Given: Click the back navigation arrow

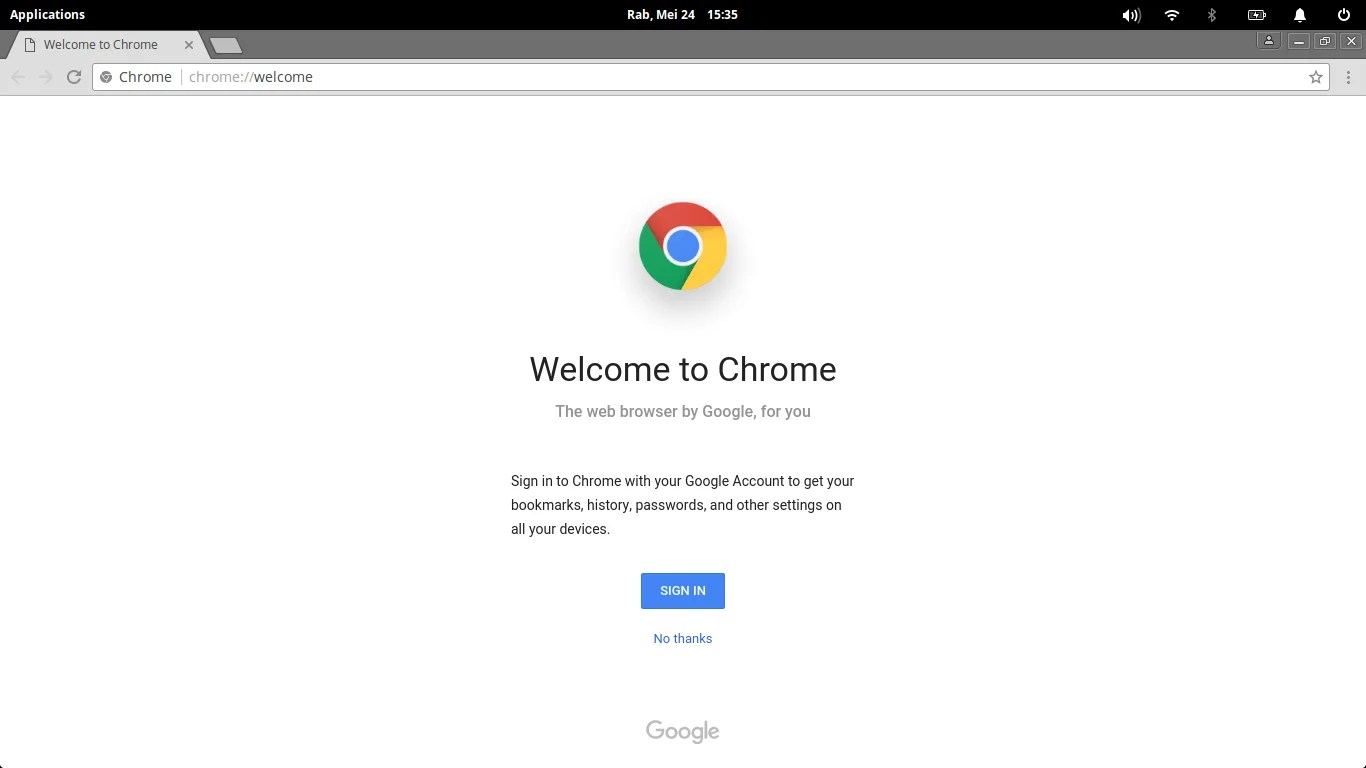Looking at the screenshot, I should coord(18,77).
